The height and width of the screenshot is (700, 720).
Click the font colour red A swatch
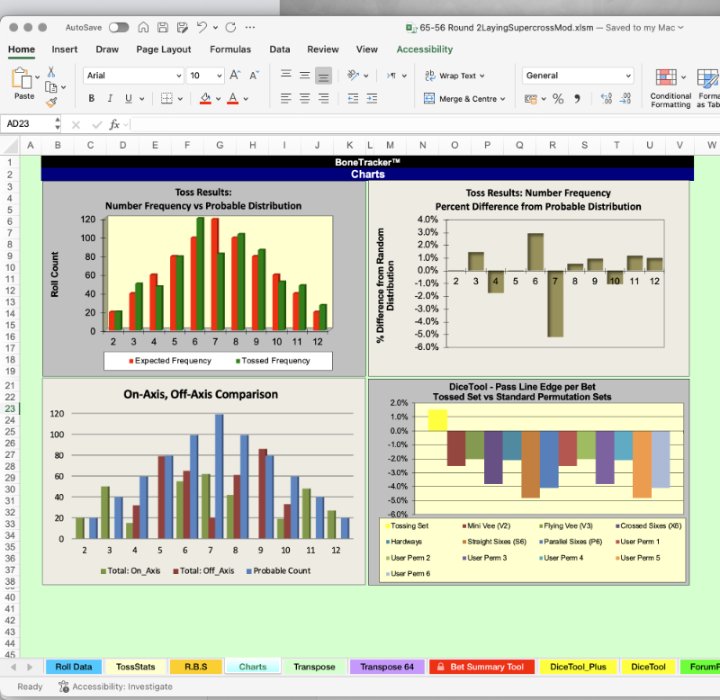232,99
